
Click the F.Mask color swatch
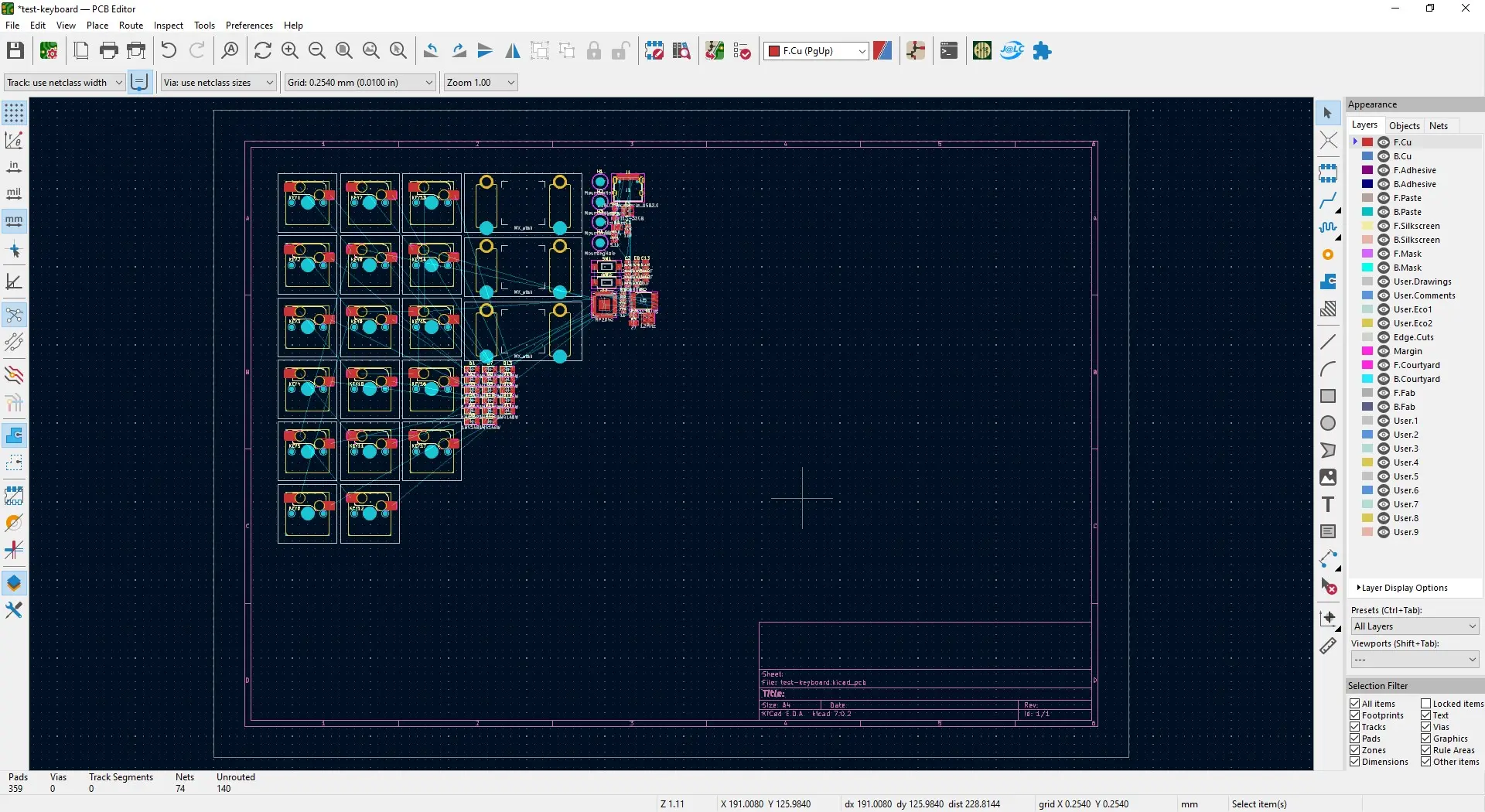point(1367,254)
